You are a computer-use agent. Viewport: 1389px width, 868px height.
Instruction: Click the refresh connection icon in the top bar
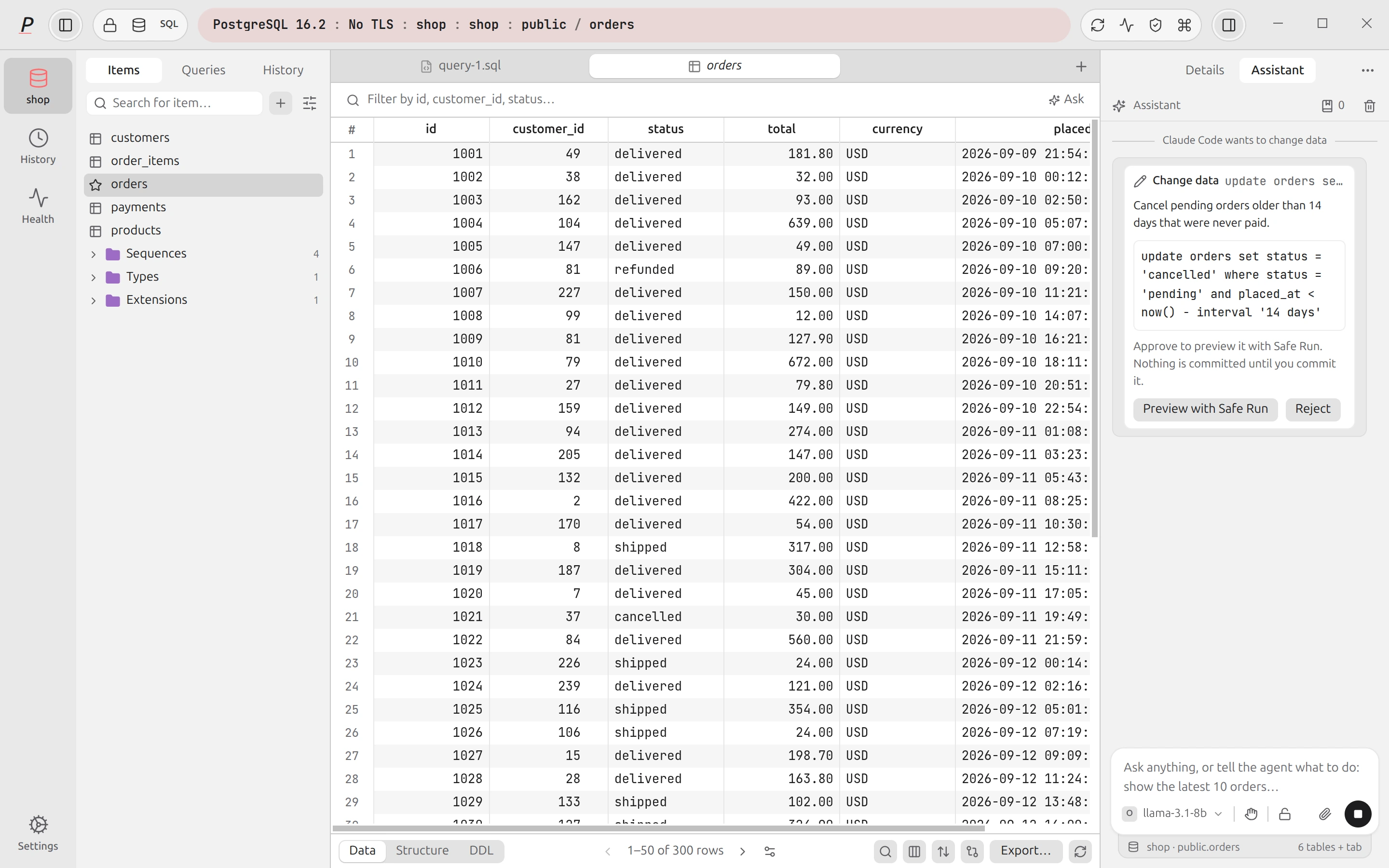(1097, 25)
